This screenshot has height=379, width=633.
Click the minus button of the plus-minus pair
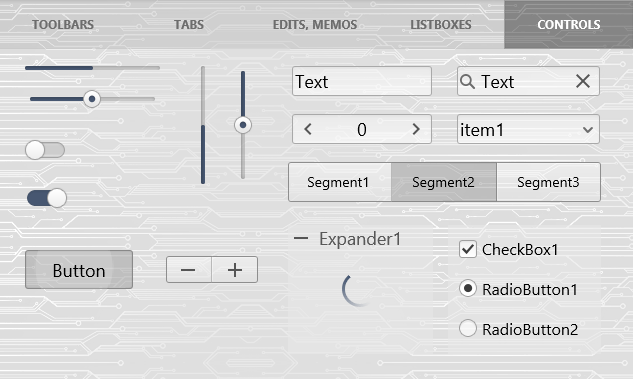(x=189, y=270)
